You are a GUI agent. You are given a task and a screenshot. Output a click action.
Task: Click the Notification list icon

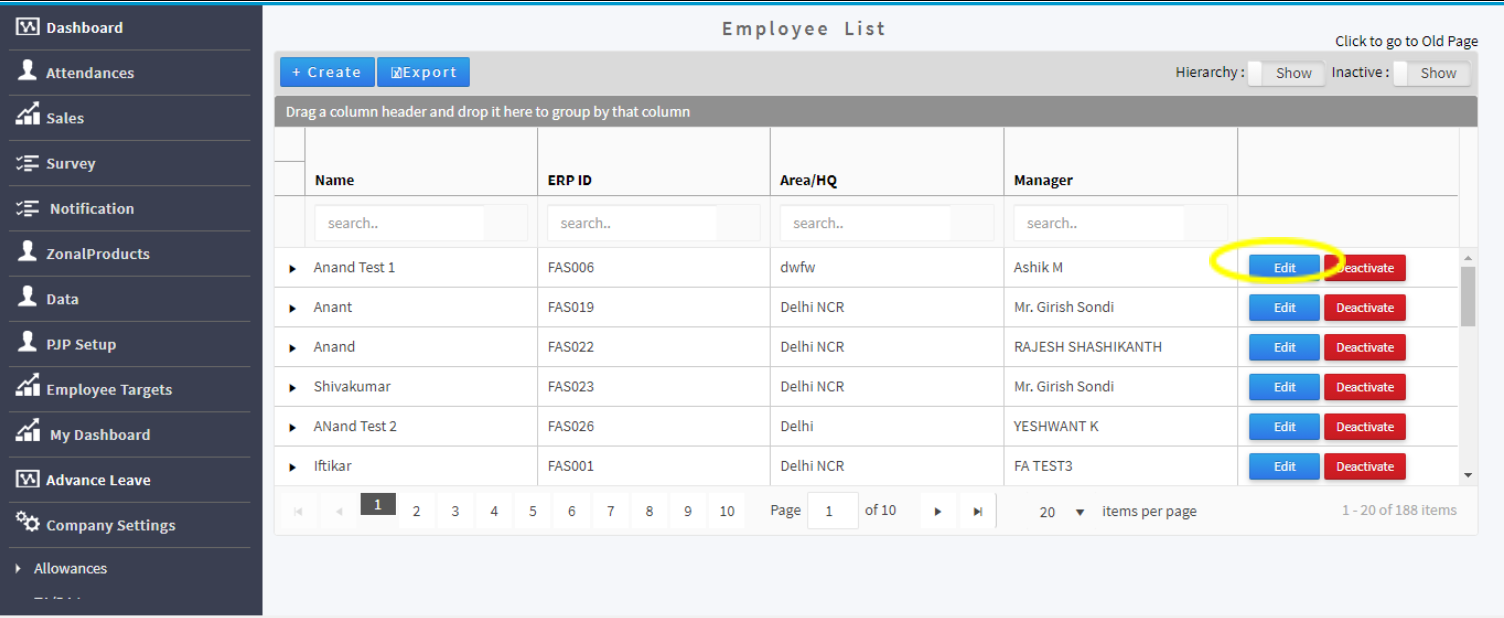pyautogui.click(x=27, y=207)
